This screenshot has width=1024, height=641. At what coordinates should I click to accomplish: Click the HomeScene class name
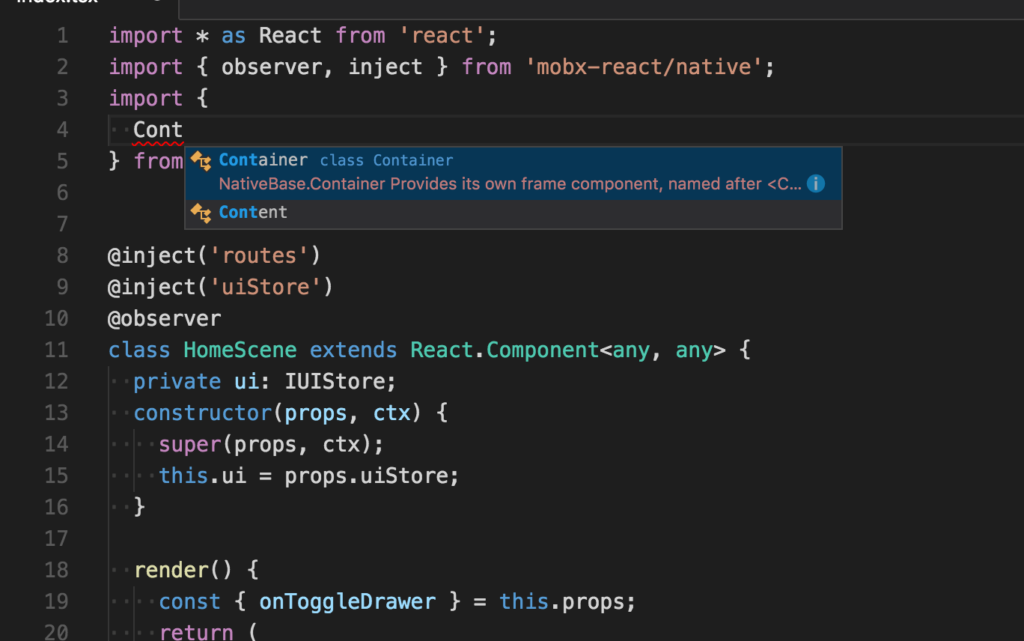pos(240,351)
